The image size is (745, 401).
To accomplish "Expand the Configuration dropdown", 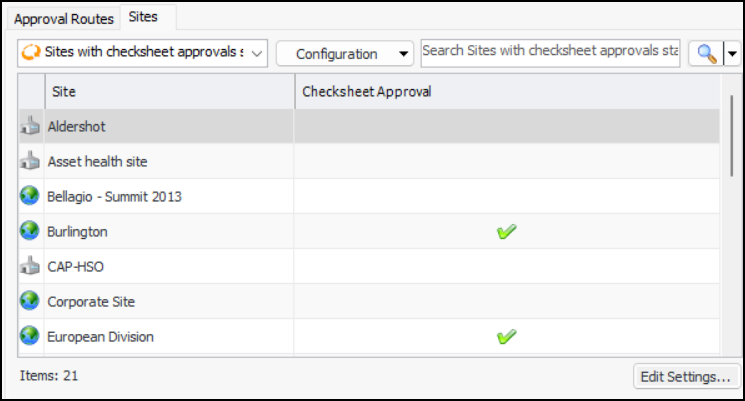I will click(345, 54).
